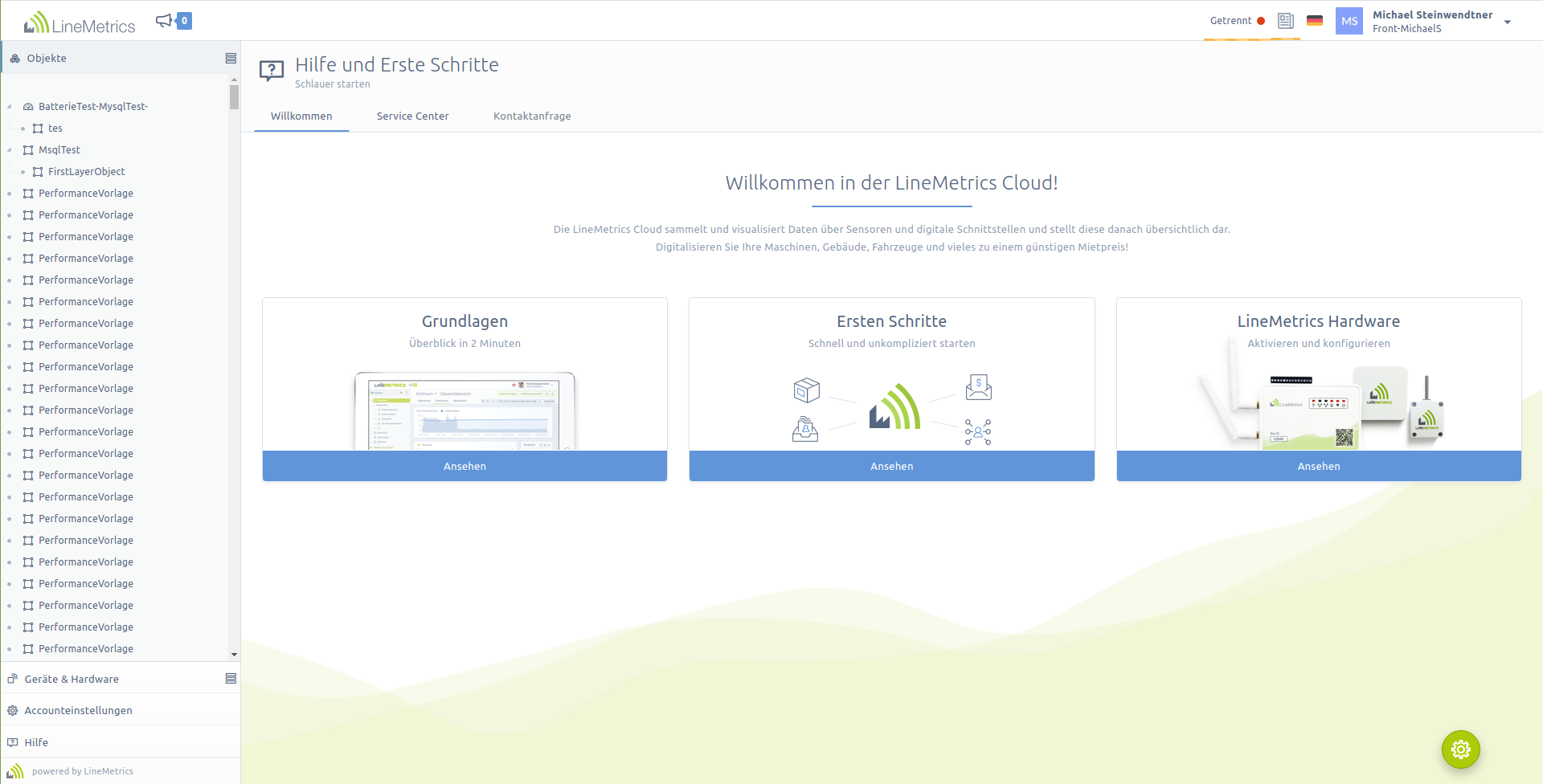Switch to the Service Center tab
This screenshot has height=784, width=1543.
click(413, 116)
